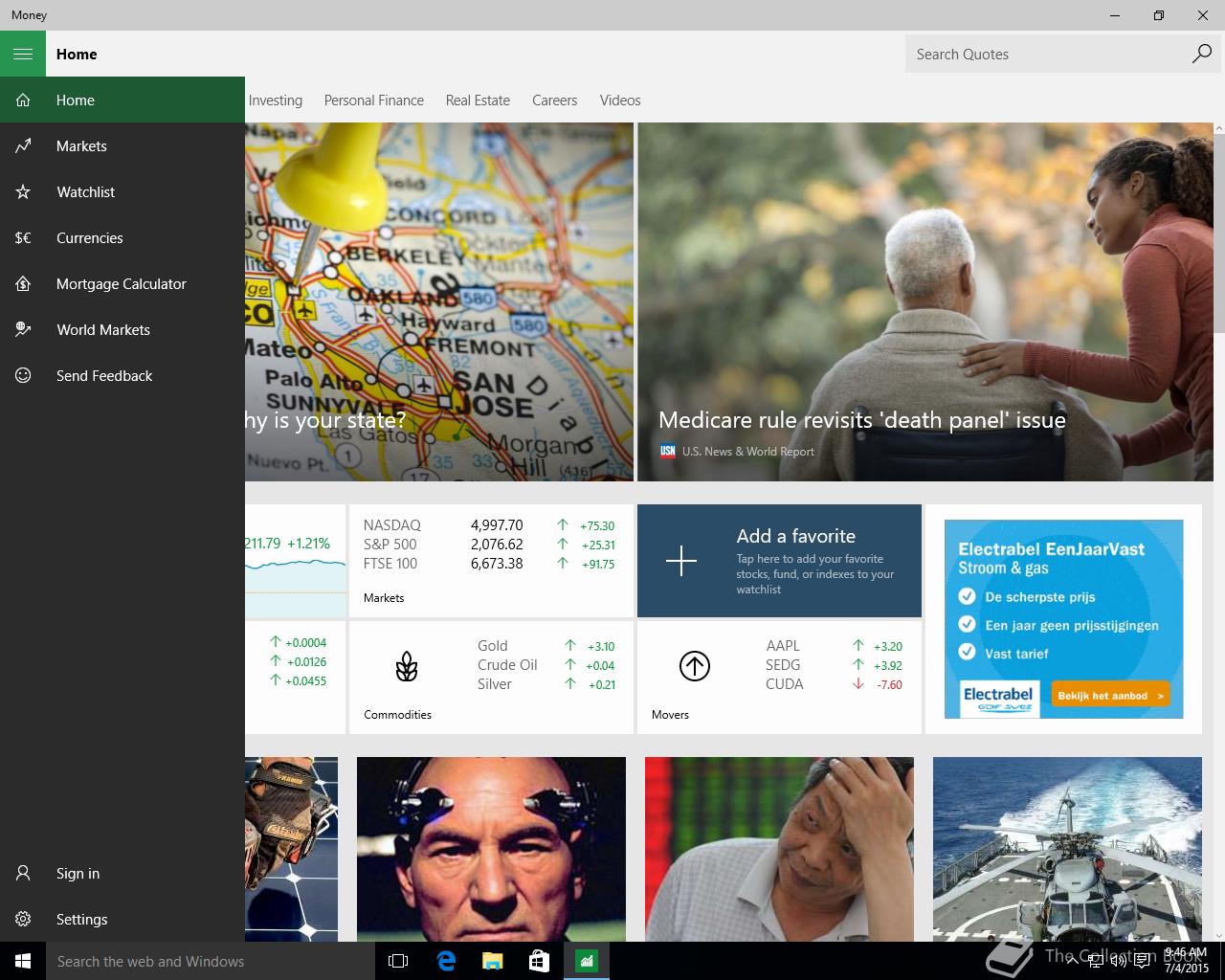Open the Markets index tile
The width and height of the screenshot is (1225, 980).
(491, 561)
